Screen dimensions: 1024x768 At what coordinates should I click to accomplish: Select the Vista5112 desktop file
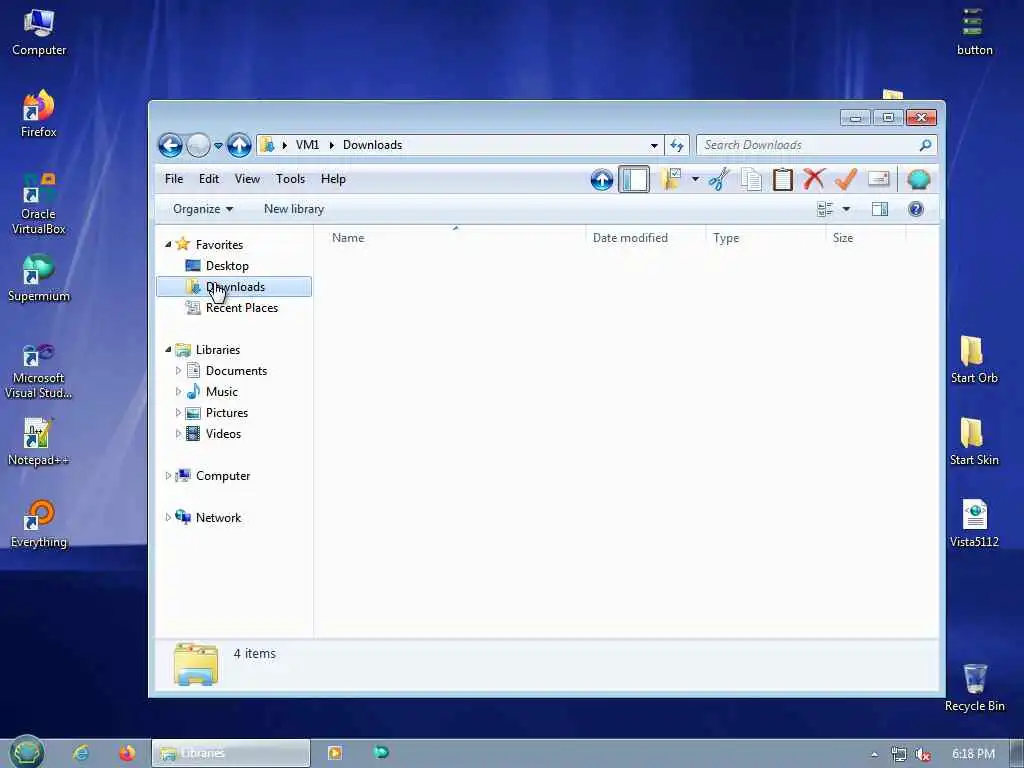[x=974, y=524]
